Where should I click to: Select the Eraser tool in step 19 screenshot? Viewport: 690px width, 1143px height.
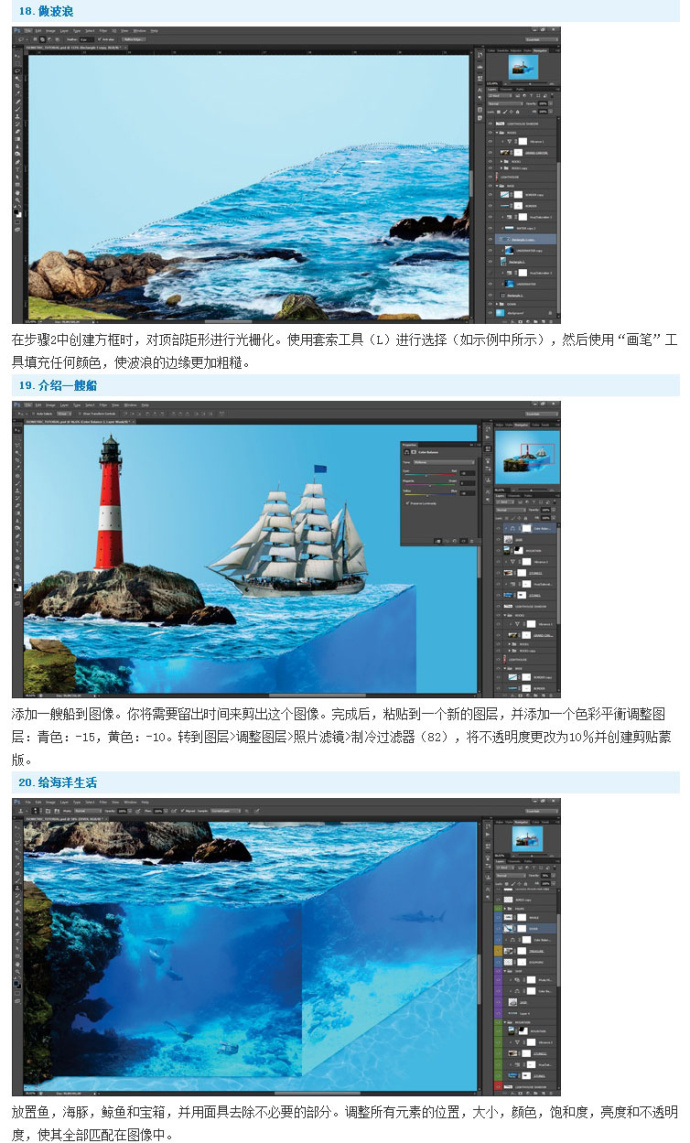[x=17, y=506]
